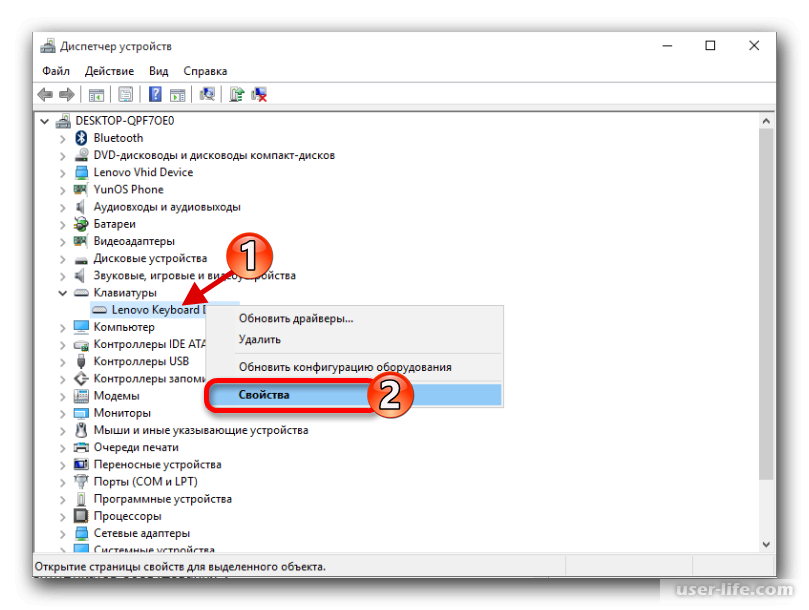Click the mouse icon beside Мыши и иные устройства

pyautogui.click(x=81, y=430)
